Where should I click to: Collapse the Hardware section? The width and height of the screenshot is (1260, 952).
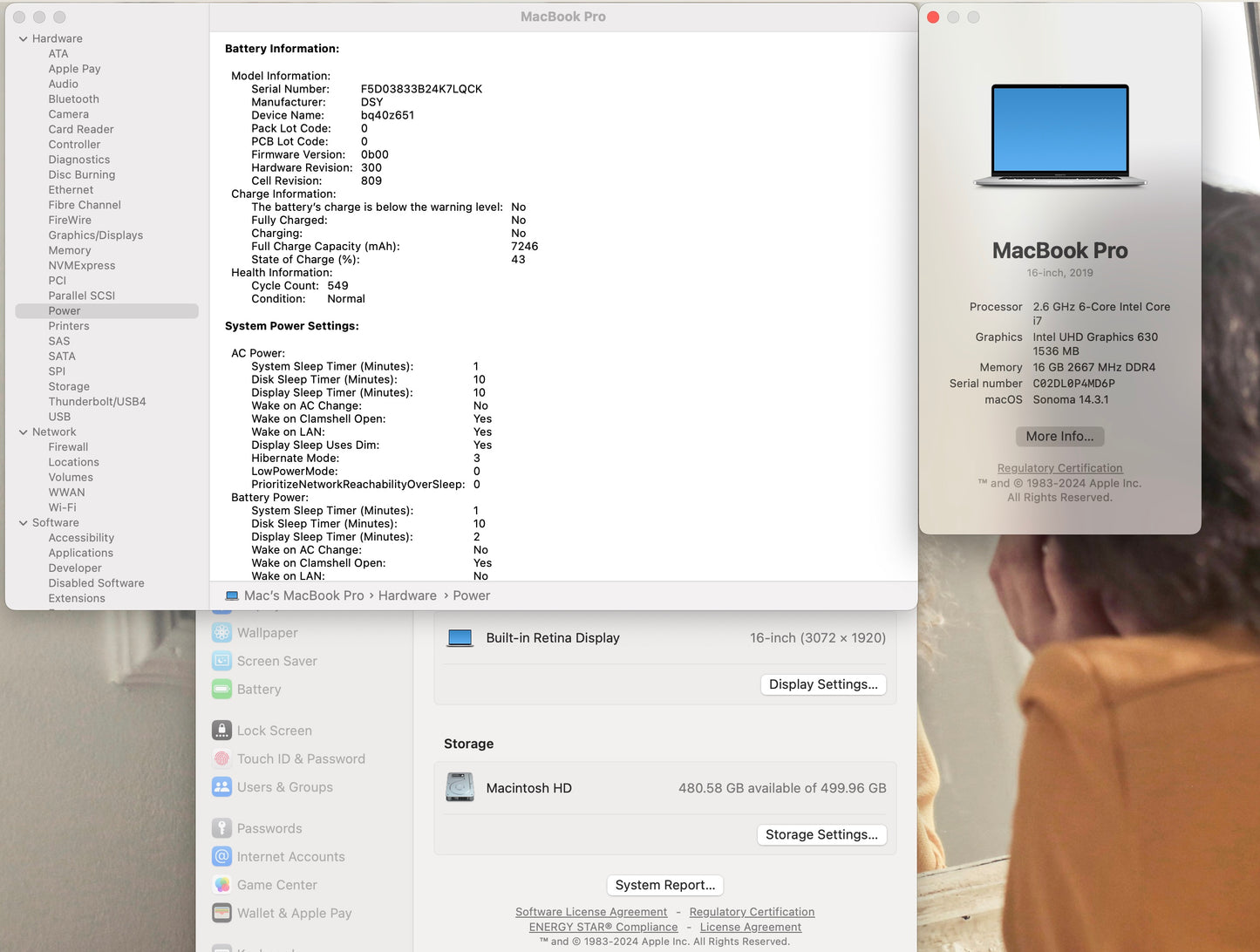pyautogui.click(x=22, y=38)
